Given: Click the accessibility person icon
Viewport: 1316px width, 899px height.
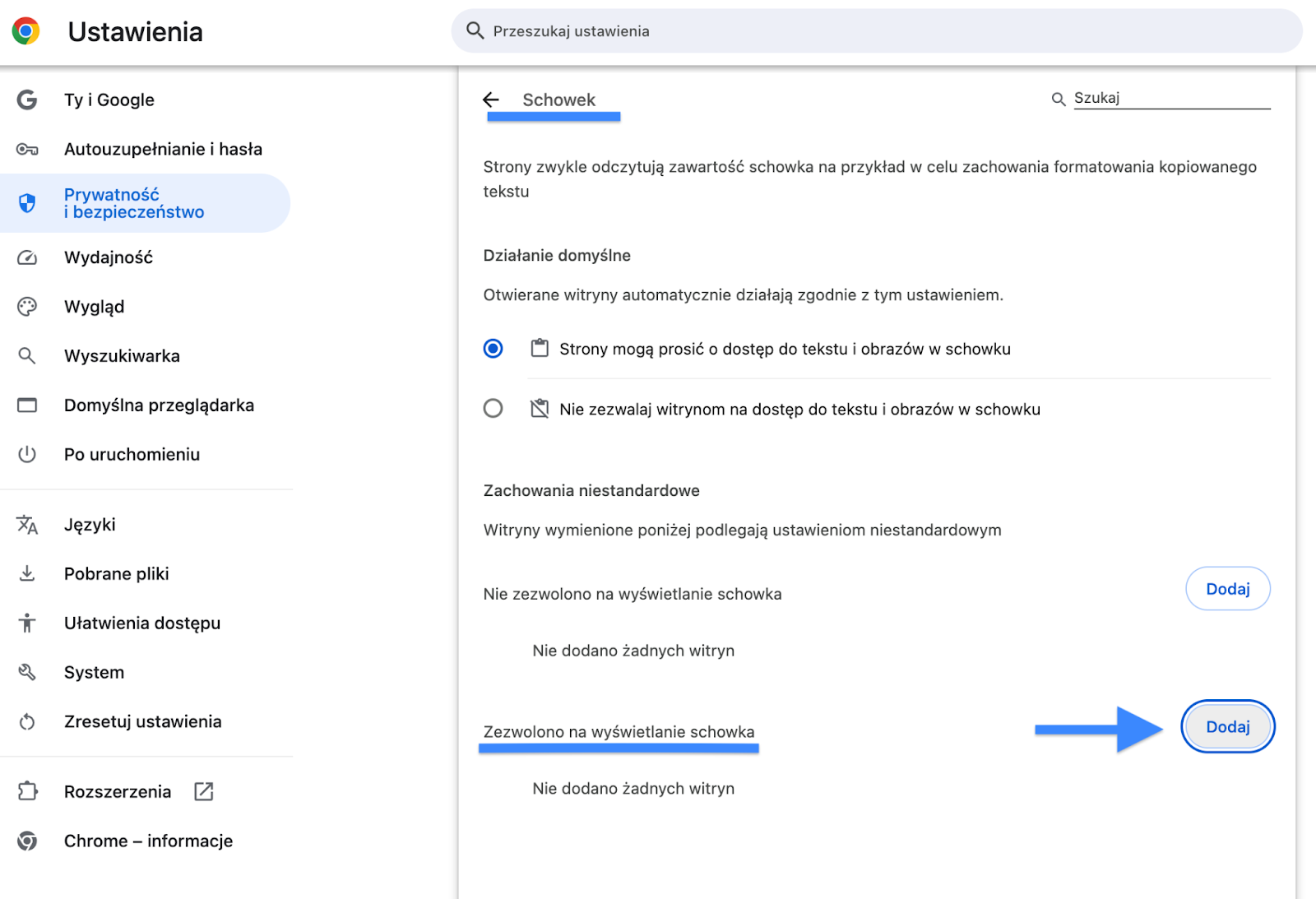Looking at the screenshot, I should tap(27, 623).
